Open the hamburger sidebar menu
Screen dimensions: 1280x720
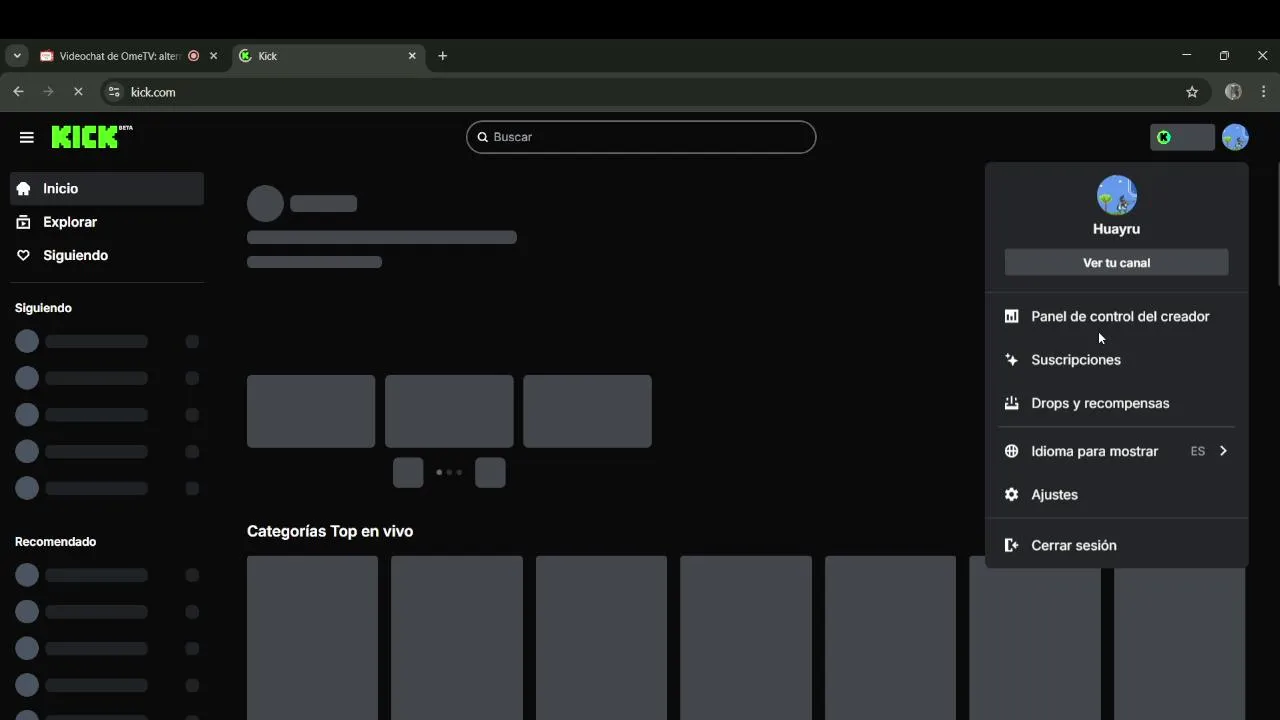click(27, 137)
